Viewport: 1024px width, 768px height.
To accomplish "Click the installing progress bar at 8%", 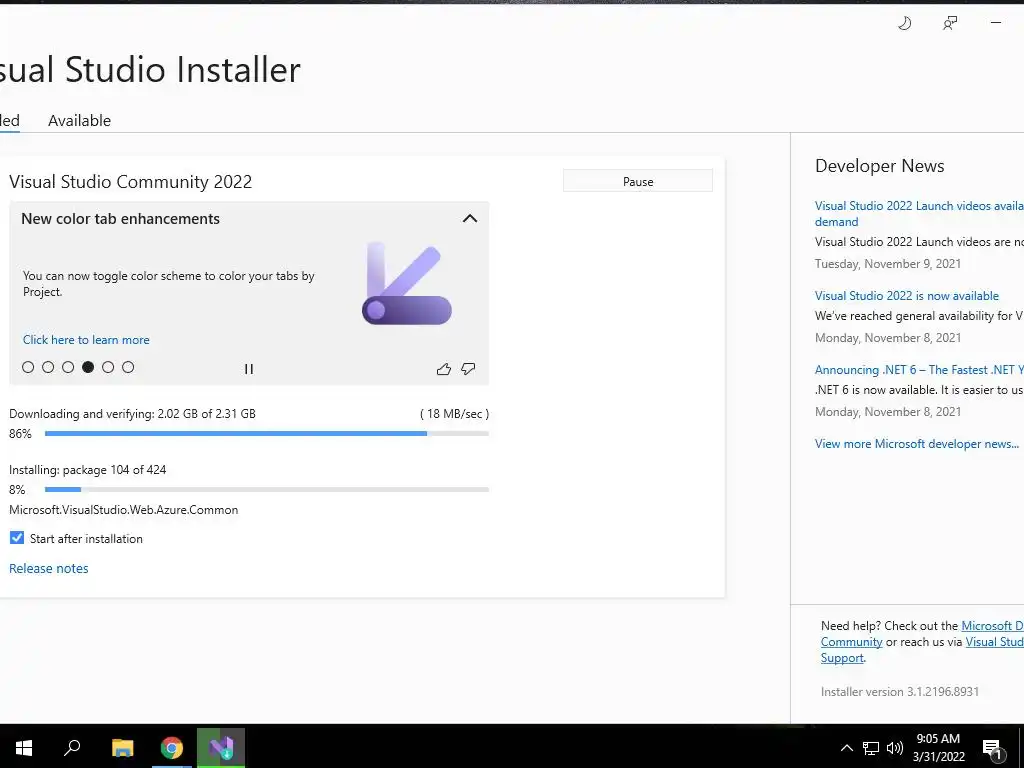I will 266,489.
